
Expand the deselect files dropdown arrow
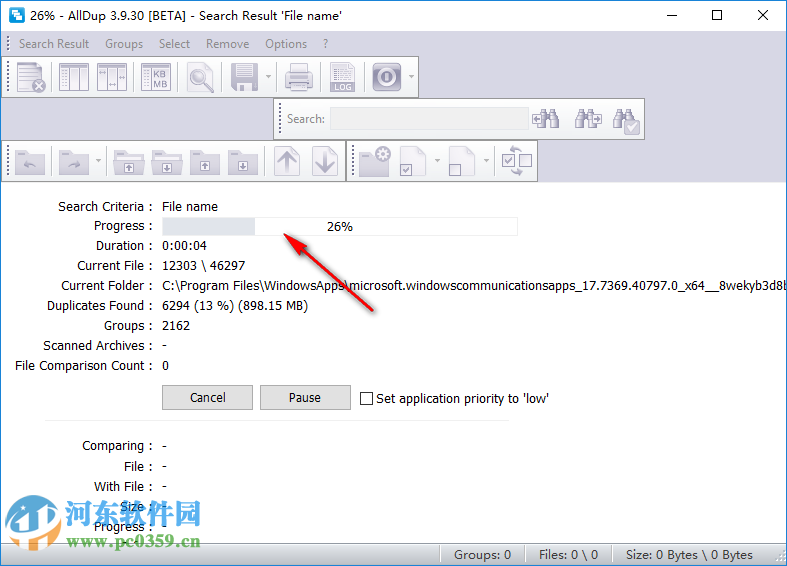pyautogui.click(x=486, y=161)
